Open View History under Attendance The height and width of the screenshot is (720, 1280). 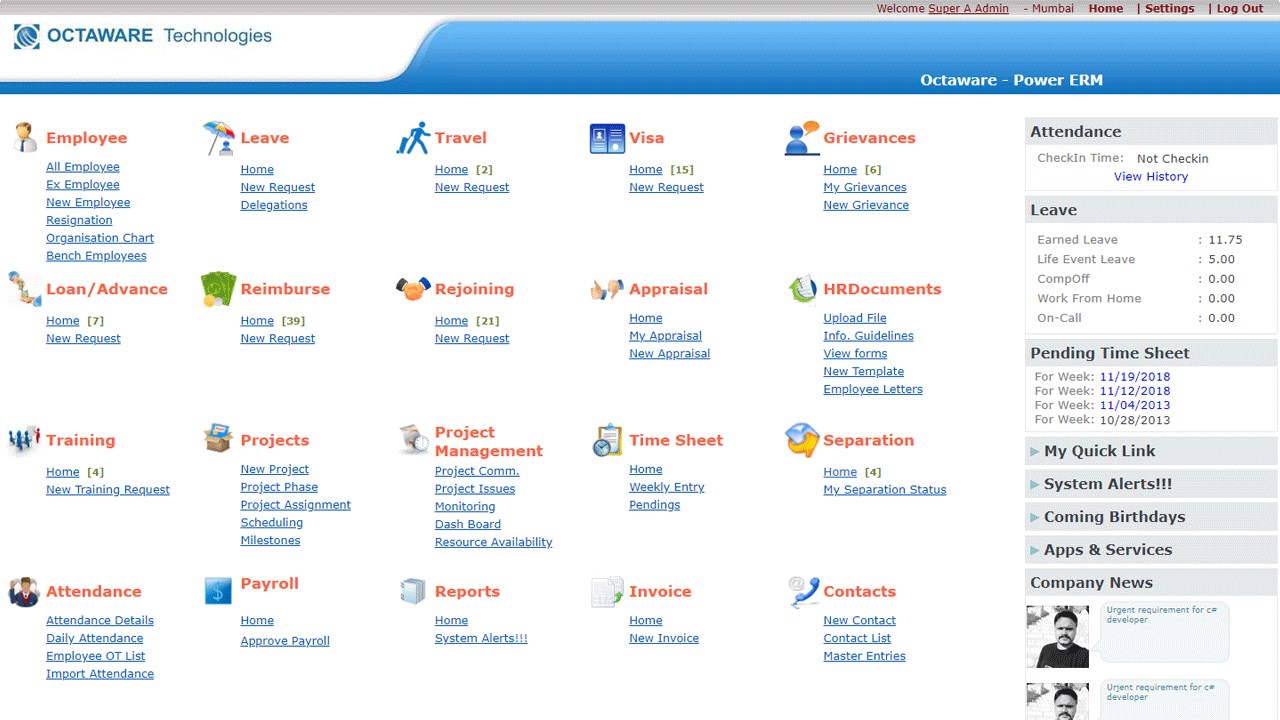pyautogui.click(x=1151, y=177)
